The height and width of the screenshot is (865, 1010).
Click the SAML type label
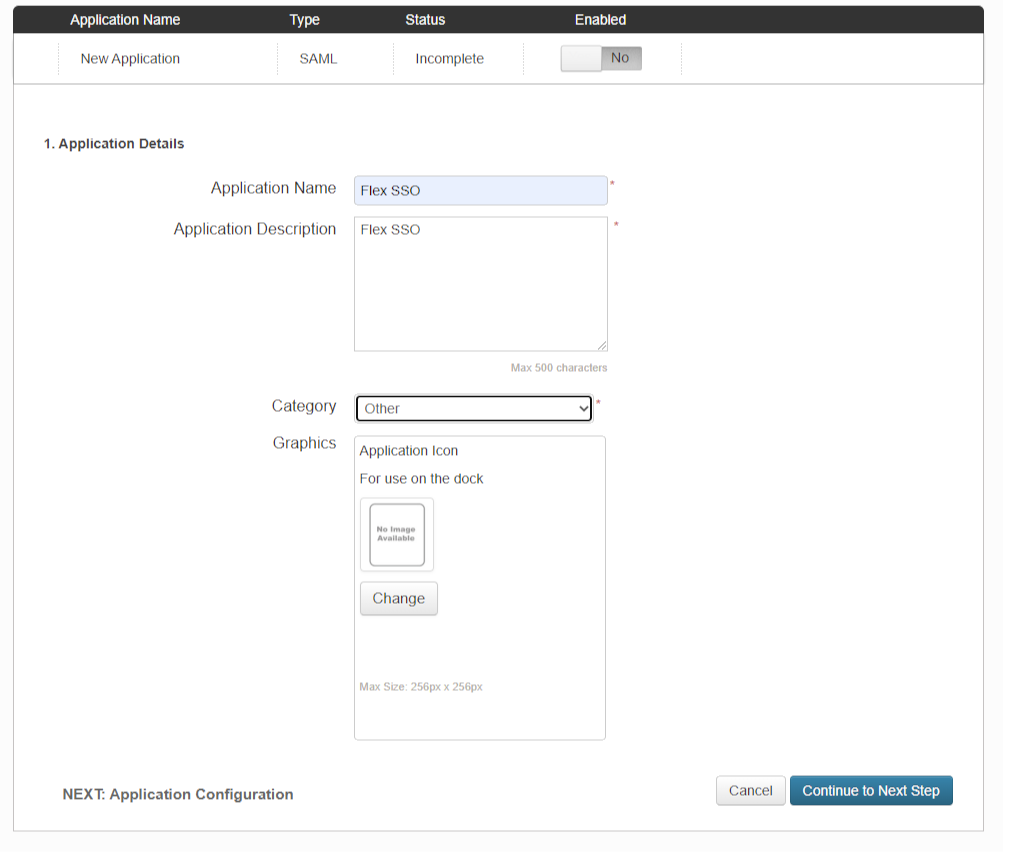coord(318,58)
